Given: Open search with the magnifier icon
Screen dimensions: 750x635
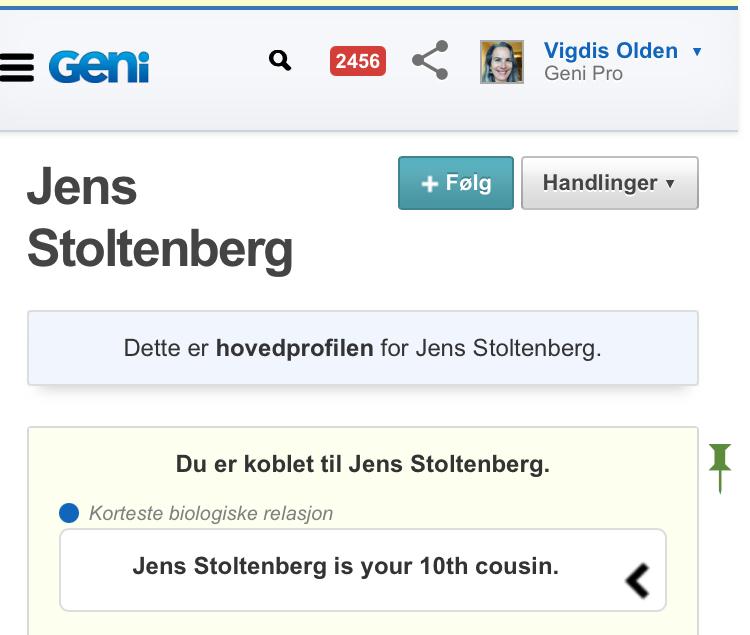Looking at the screenshot, I should coord(281,61).
